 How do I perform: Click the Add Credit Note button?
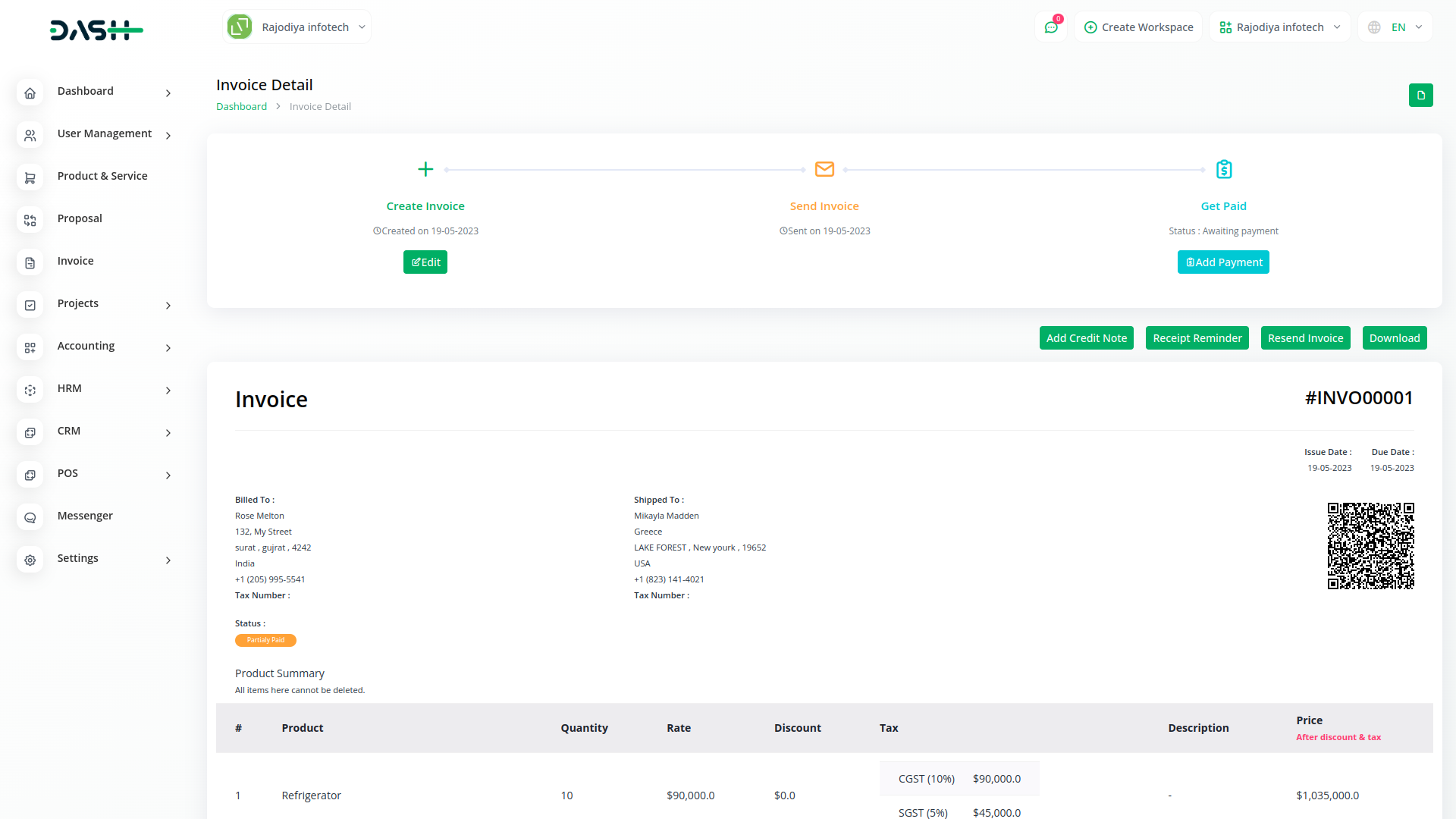pyautogui.click(x=1087, y=337)
